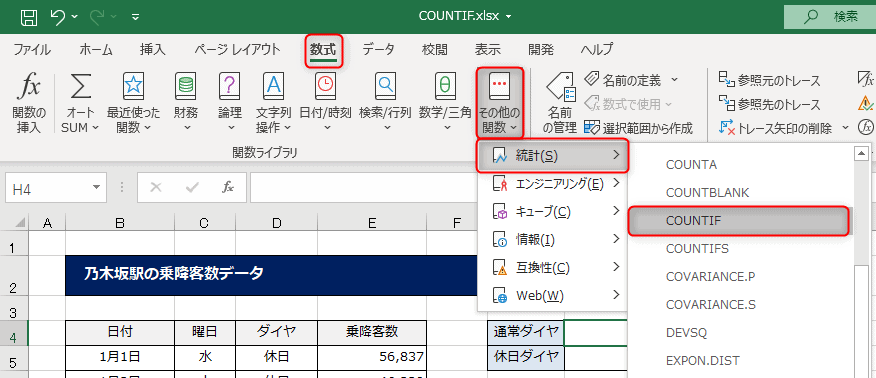The height and width of the screenshot is (378, 876).
Task: Open the Name Box dropdown arrow
Action: tap(97, 188)
